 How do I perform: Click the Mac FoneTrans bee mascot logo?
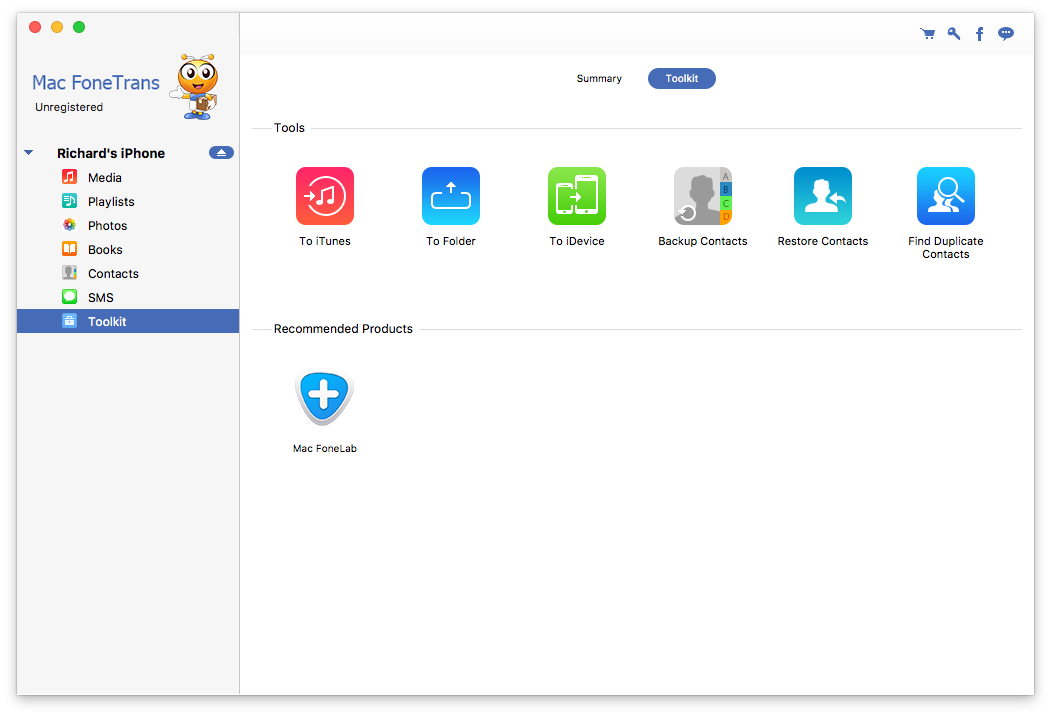click(x=194, y=87)
